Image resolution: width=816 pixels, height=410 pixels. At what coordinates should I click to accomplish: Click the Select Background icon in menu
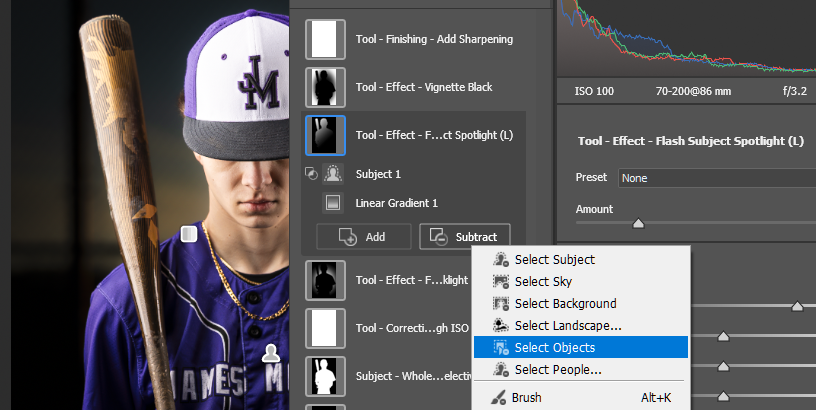point(501,303)
